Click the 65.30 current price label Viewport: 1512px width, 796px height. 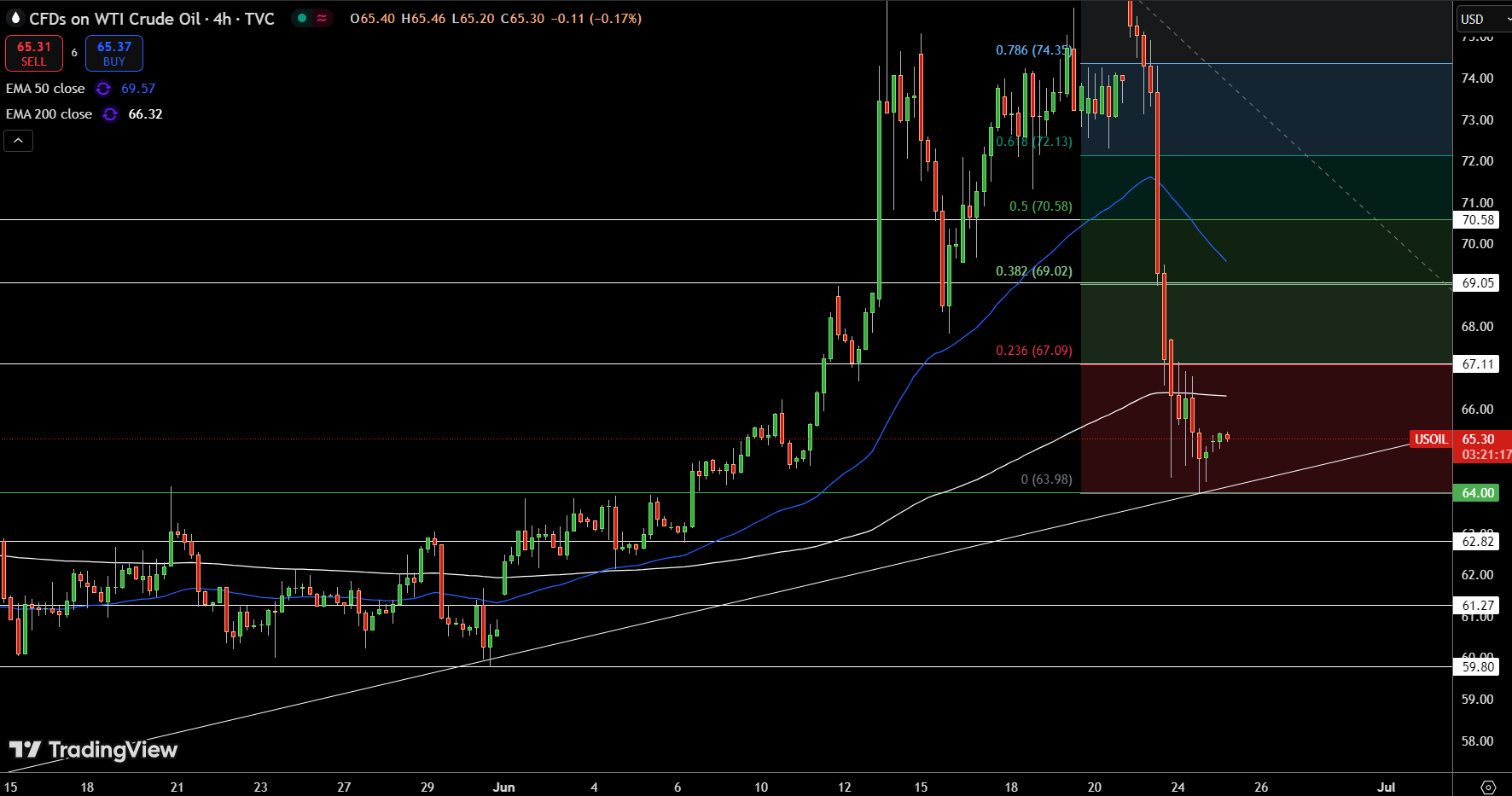click(x=1479, y=439)
